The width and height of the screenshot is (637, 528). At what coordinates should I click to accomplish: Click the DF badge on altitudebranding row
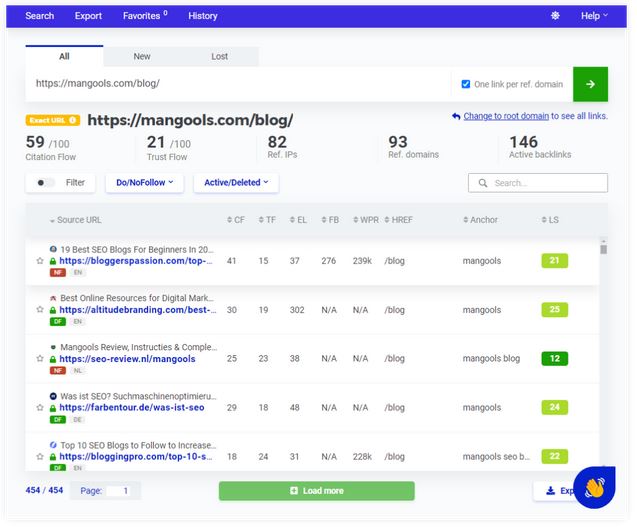tap(58, 322)
